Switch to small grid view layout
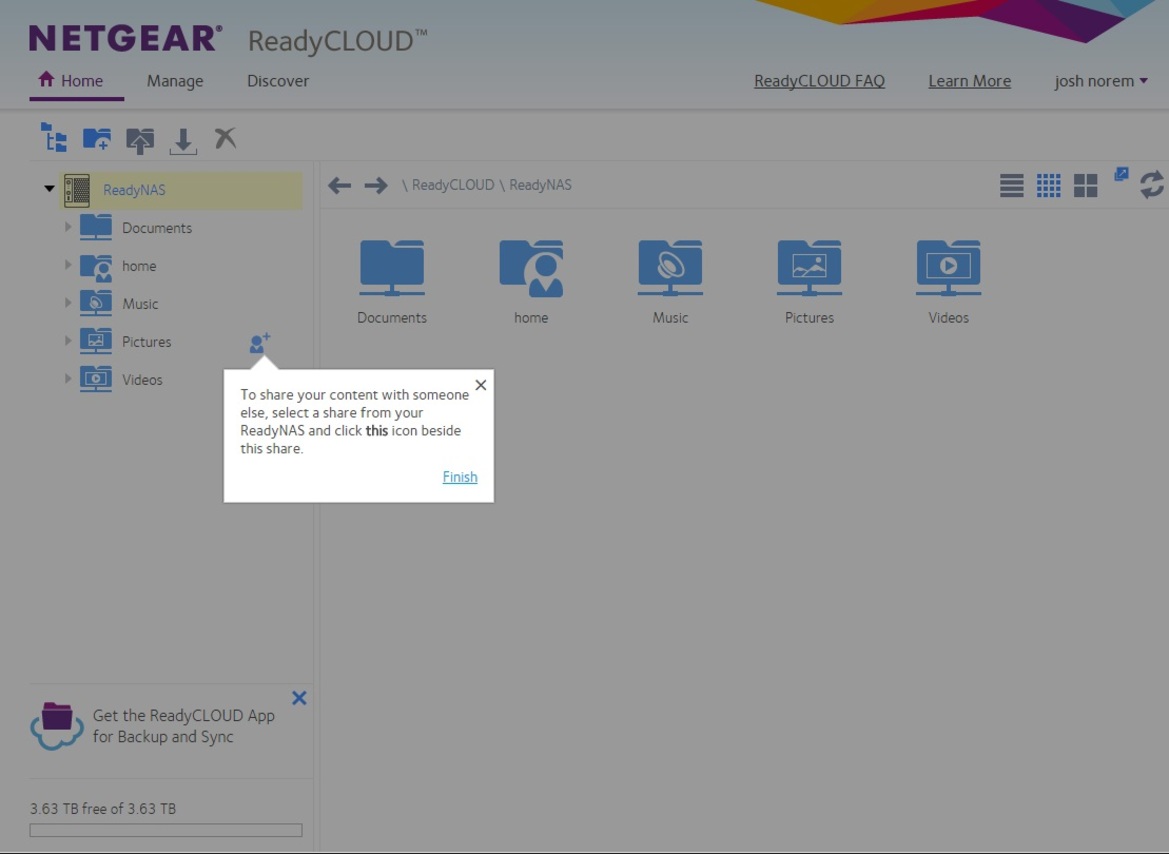Viewport: 1169px width, 854px height. coord(1048,185)
